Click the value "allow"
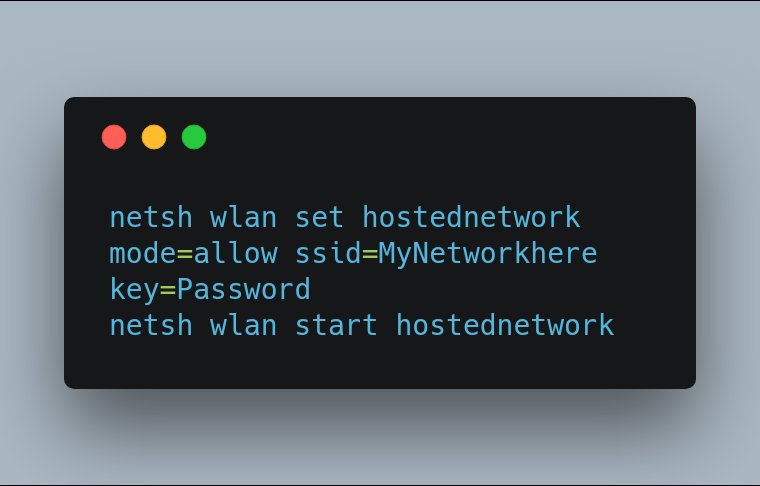Viewport: 760px width, 486px height. tap(236, 253)
